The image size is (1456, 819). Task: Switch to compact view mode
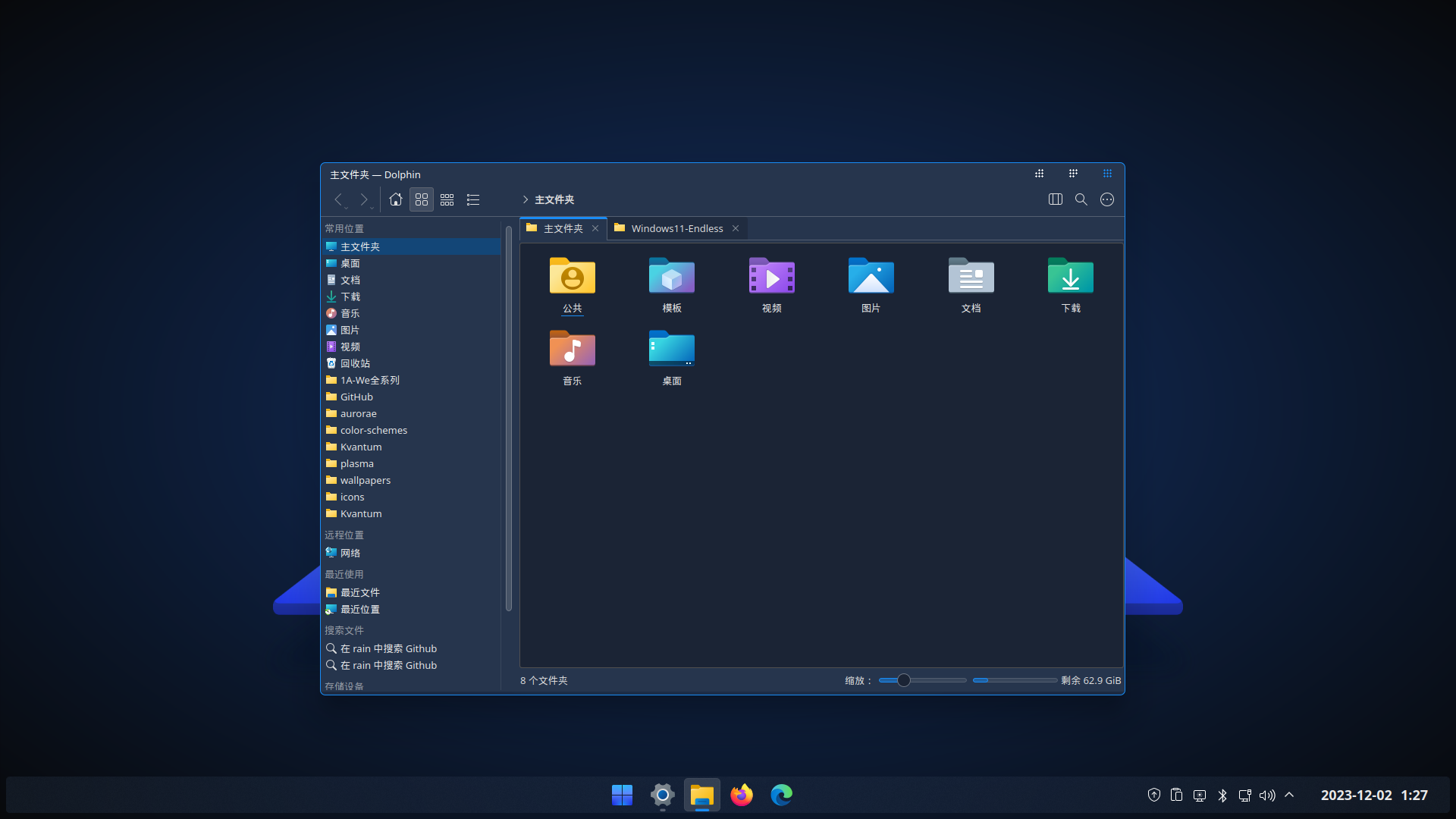coord(447,199)
